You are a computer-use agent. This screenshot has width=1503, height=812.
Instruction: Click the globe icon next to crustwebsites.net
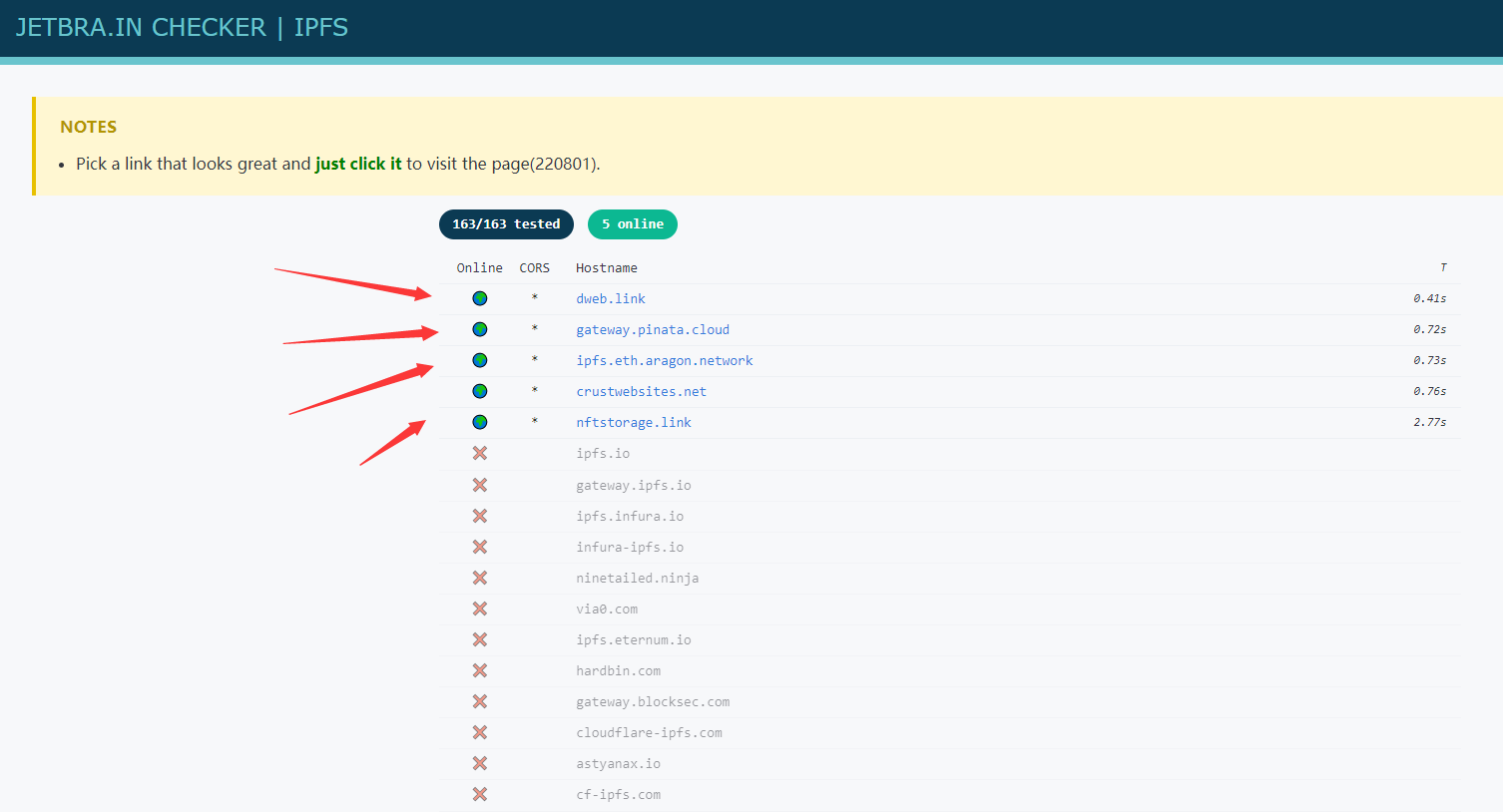(480, 391)
